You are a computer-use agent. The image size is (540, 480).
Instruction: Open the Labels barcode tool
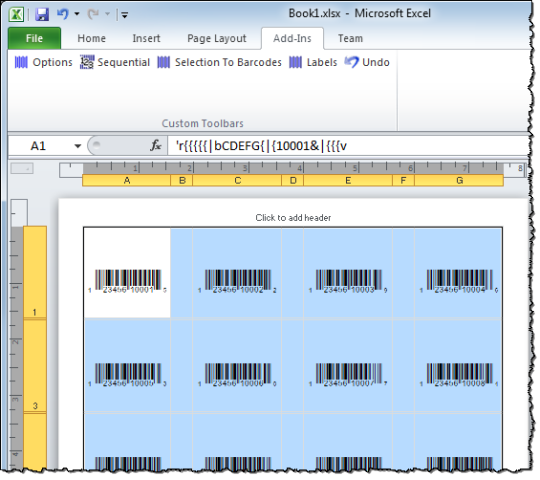point(313,62)
